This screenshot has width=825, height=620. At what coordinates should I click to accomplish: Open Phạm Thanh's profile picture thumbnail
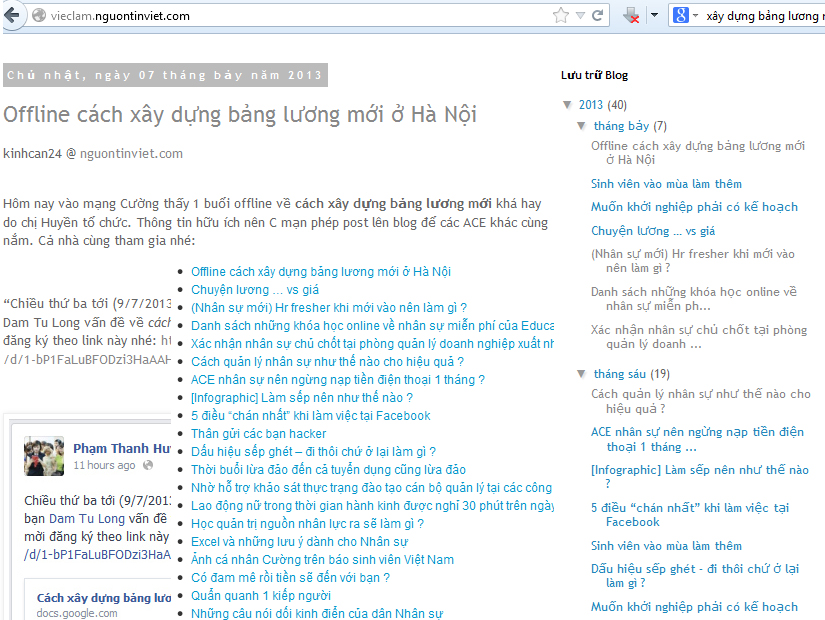point(44,456)
